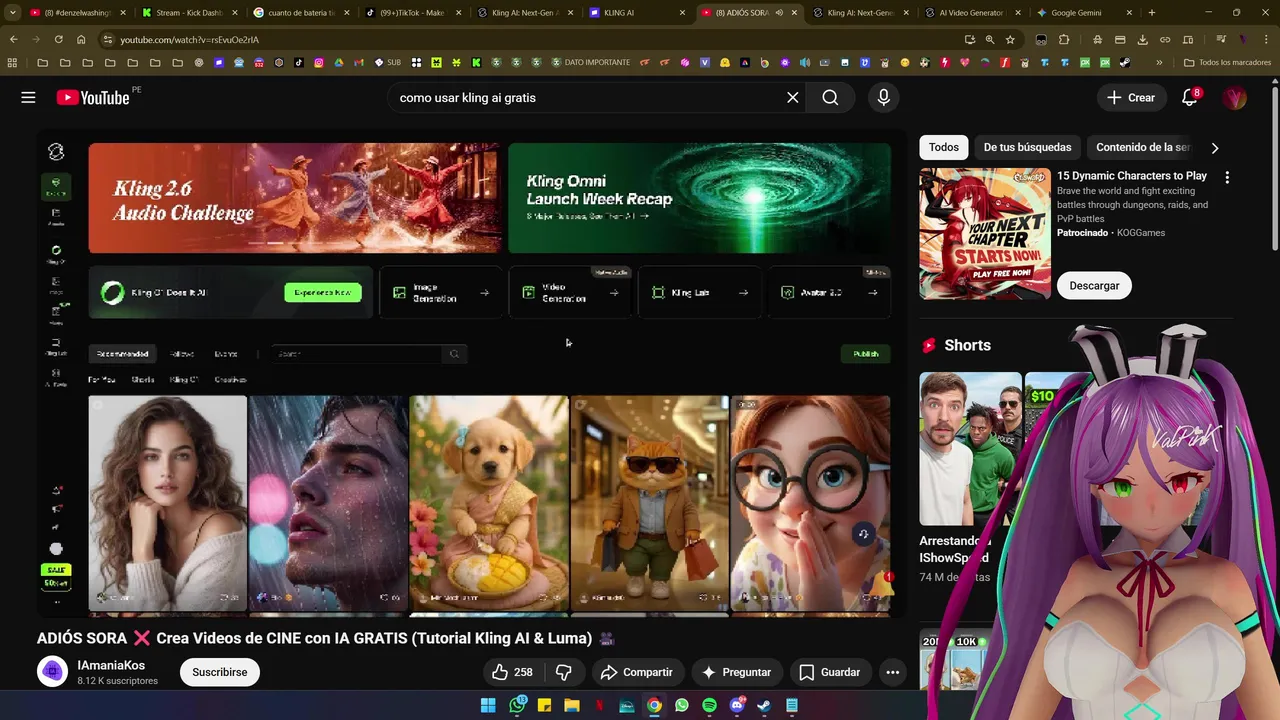Share the video via Compartir
The height and width of the screenshot is (720, 1280).
pyautogui.click(x=636, y=672)
